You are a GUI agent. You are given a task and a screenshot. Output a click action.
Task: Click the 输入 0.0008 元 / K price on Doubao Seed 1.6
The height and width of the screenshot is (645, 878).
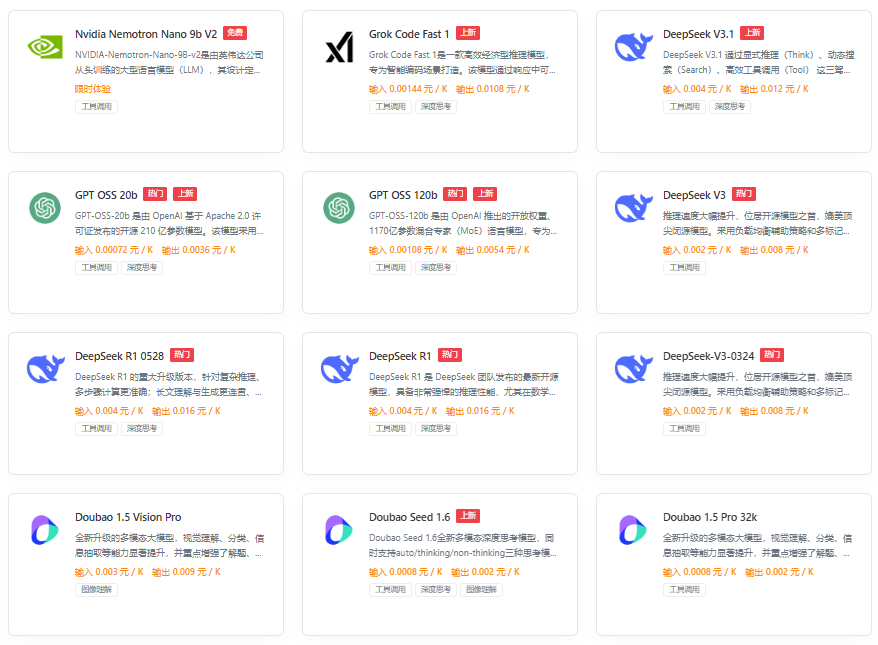click(406, 572)
